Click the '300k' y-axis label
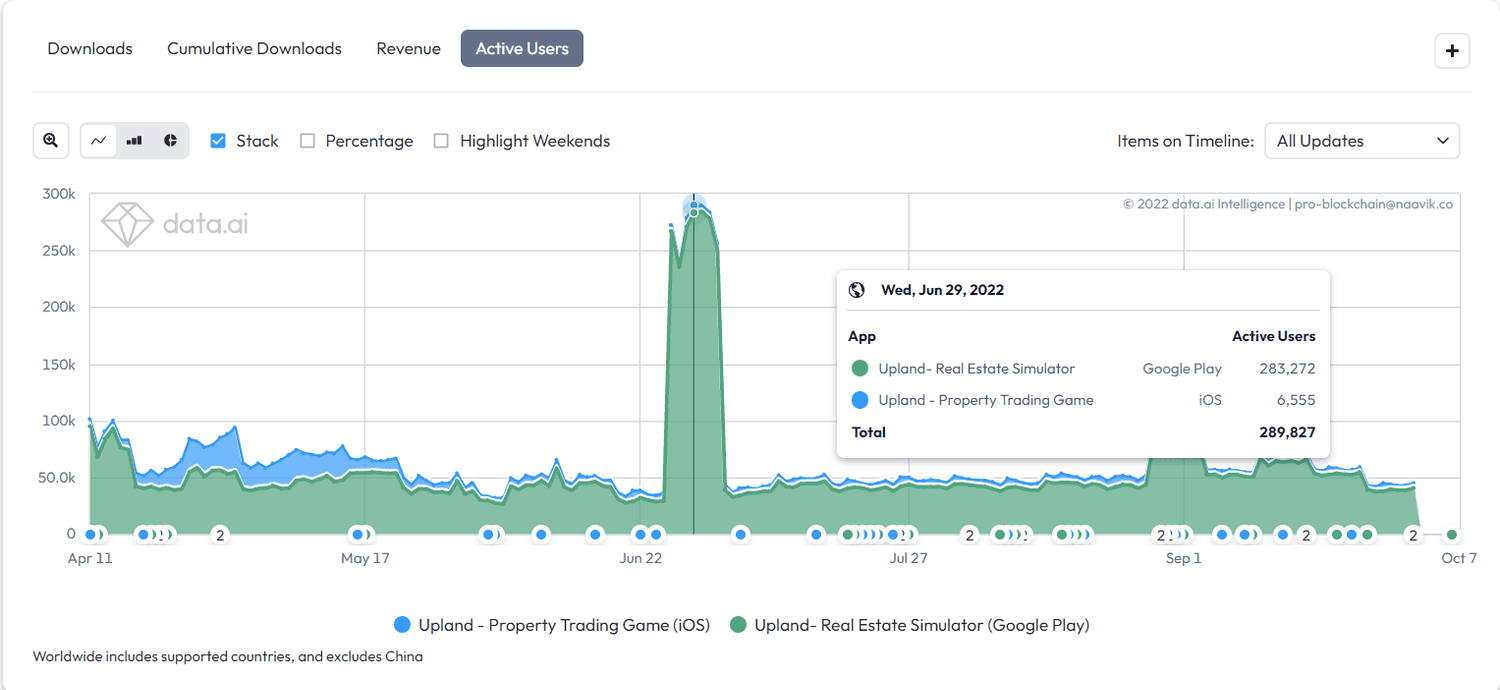Viewport: 1500px width, 690px height. (58, 194)
